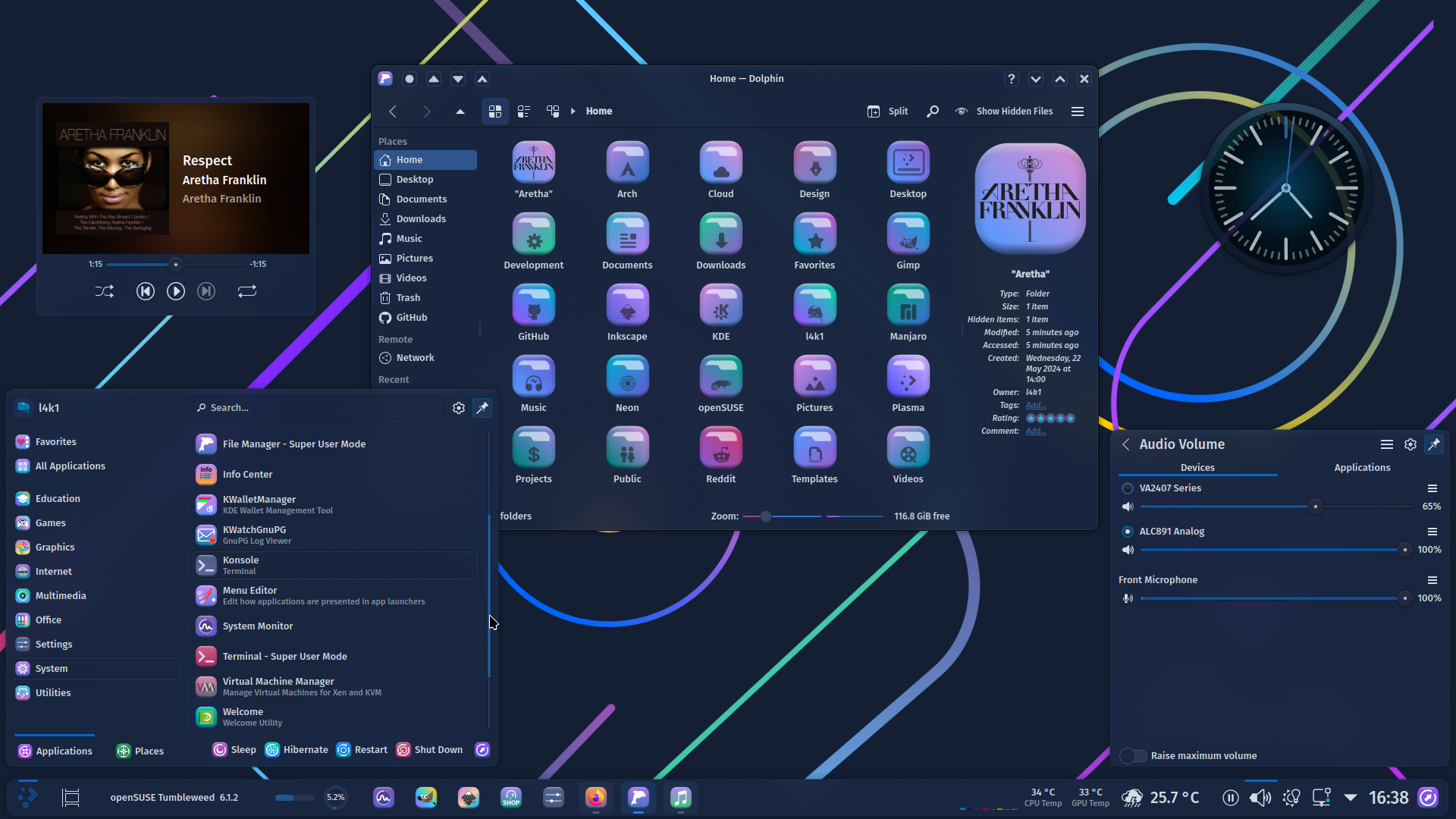This screenshot has height=819, width=1456.
Task: Click the Dolphin search magnifier icon
Action: coord(933,111)
